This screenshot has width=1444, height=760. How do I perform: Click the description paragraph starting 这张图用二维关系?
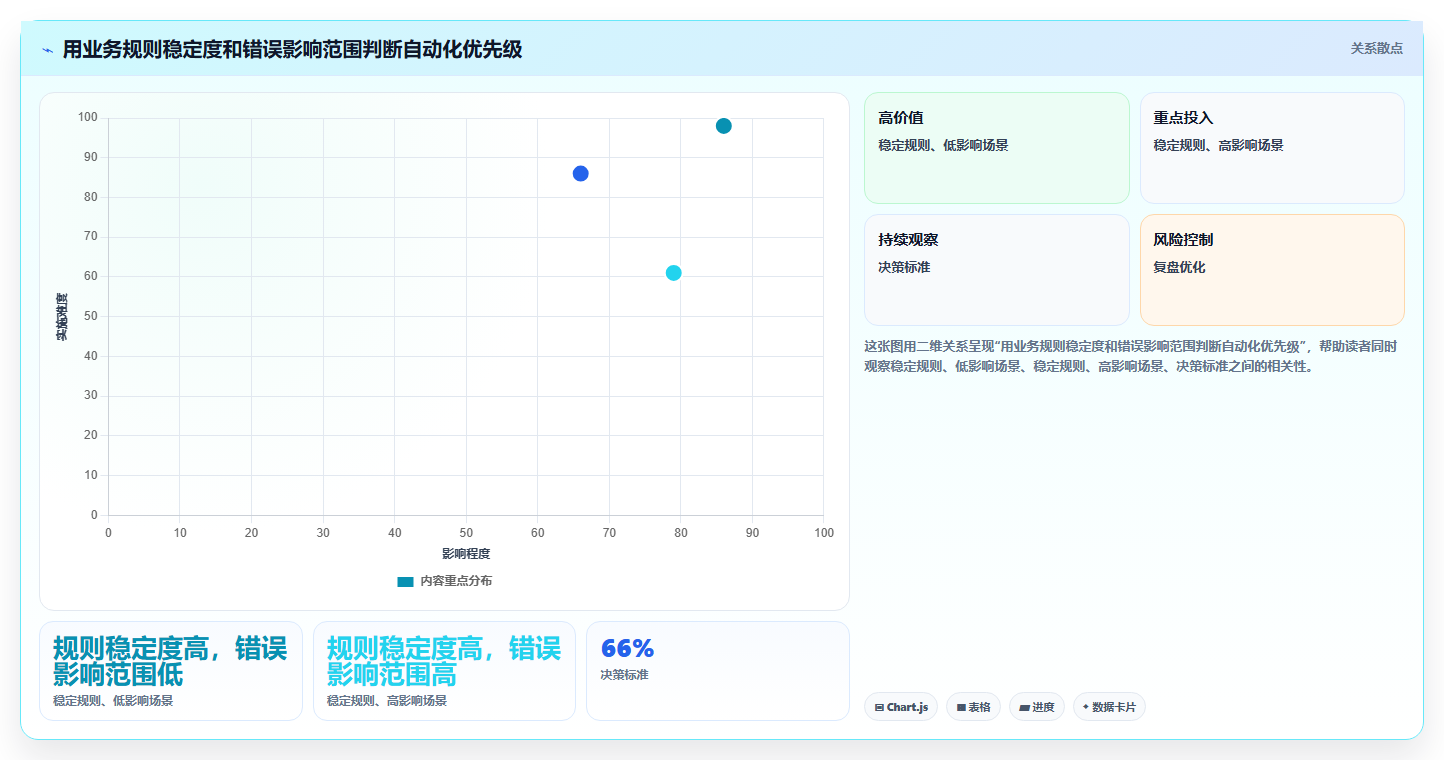[x=1131, y=356]
